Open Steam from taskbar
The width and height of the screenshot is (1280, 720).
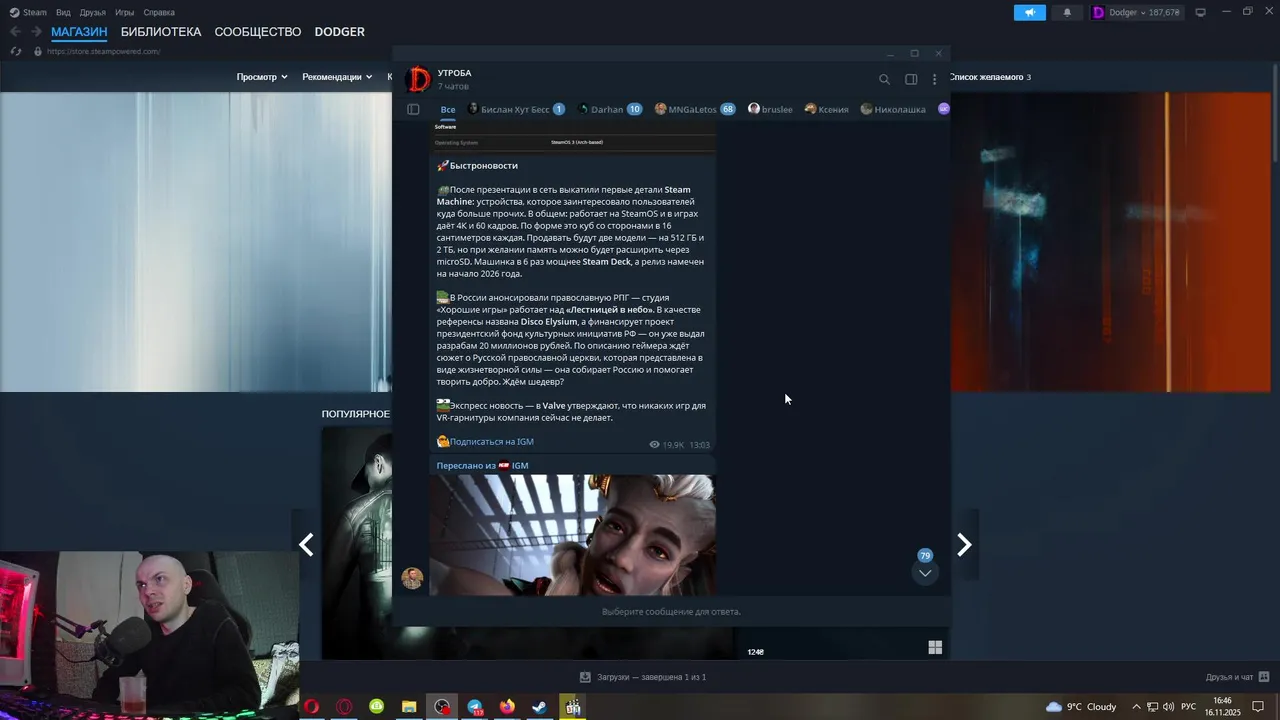pos(539,707)
